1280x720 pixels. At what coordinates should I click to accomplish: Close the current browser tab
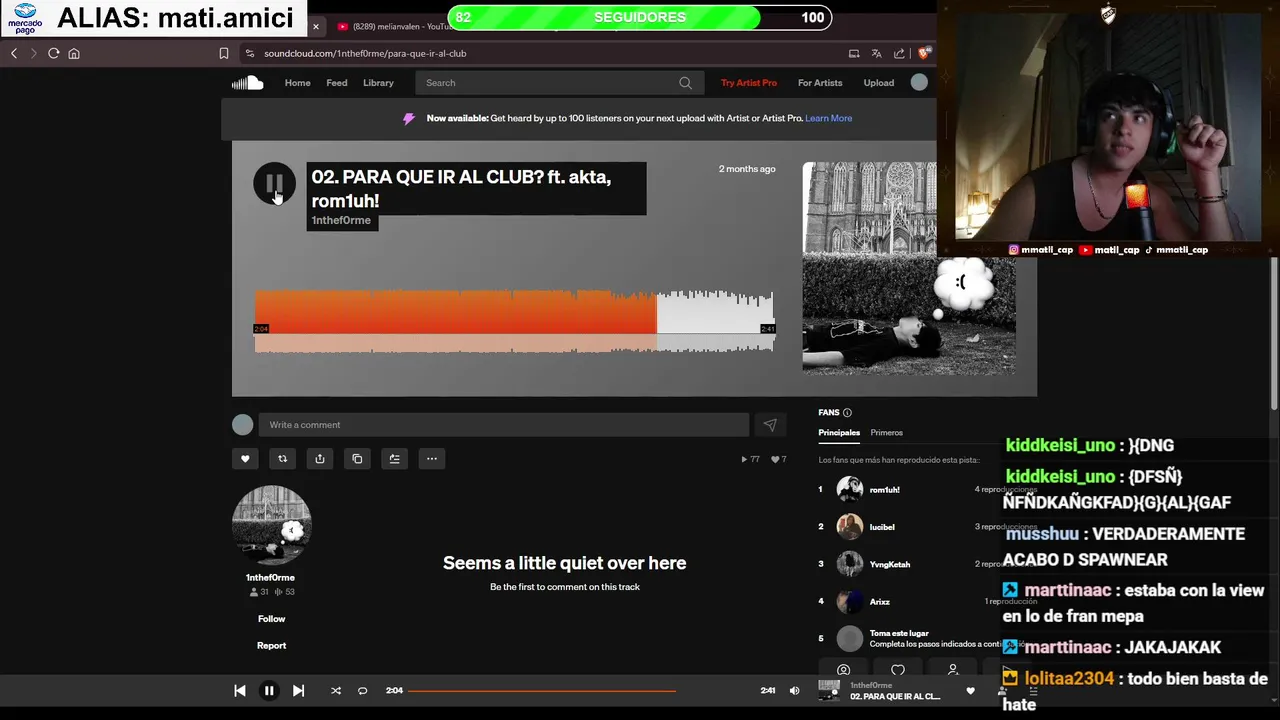316,26
